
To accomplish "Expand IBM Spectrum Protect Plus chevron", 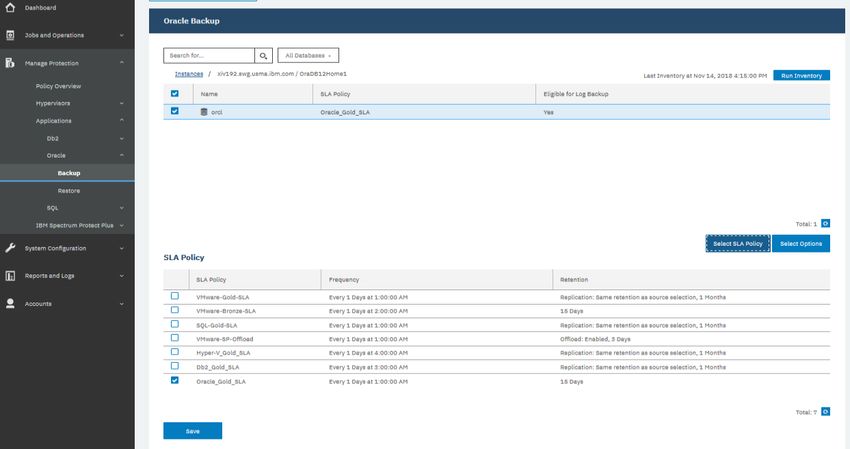I will [121, 225].
